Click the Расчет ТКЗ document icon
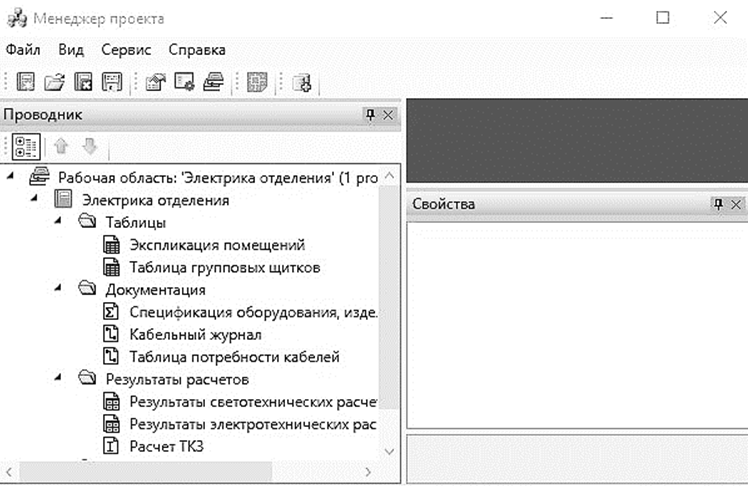This screenshot has height=486, width=748. [112, 446]
